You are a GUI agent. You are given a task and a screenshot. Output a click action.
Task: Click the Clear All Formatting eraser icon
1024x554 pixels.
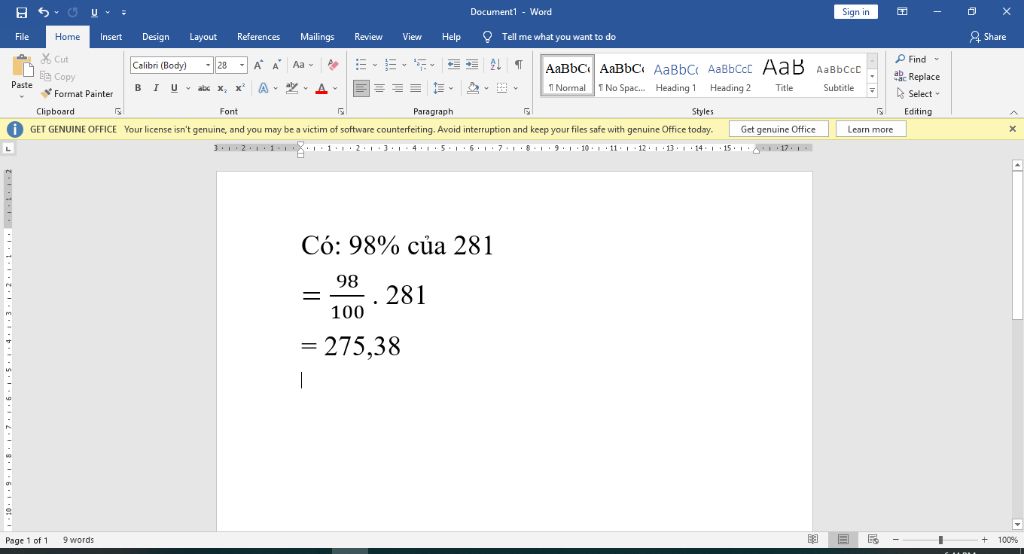[333, 65]
